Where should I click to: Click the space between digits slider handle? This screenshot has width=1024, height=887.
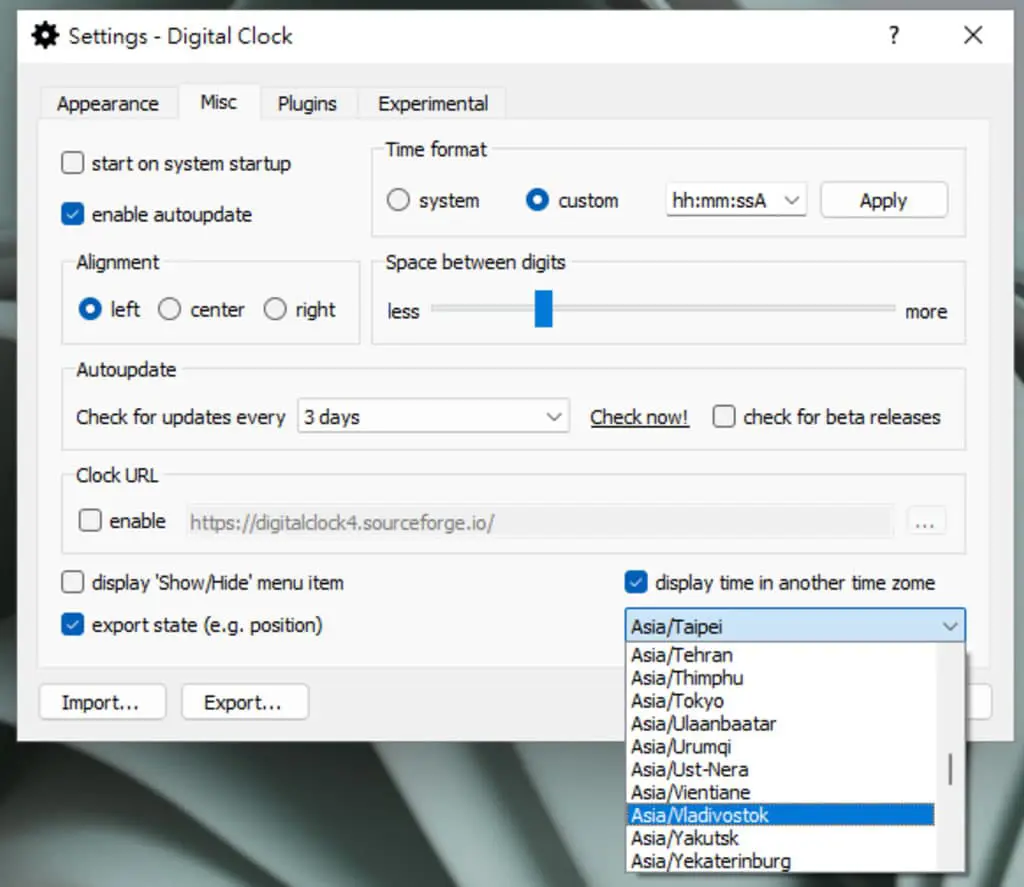coord(543,309)
